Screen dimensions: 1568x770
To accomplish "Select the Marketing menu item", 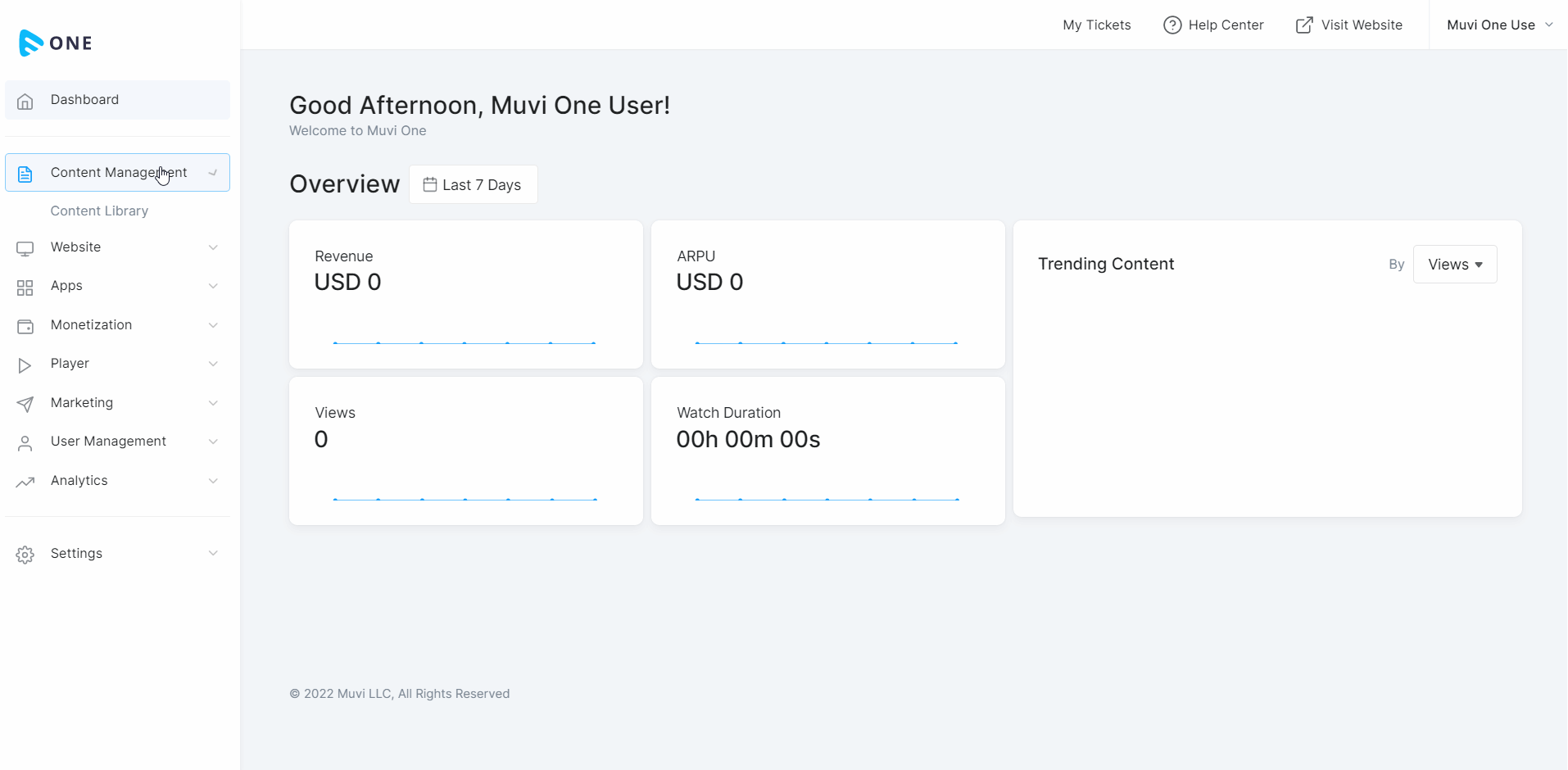I will 117,403.
